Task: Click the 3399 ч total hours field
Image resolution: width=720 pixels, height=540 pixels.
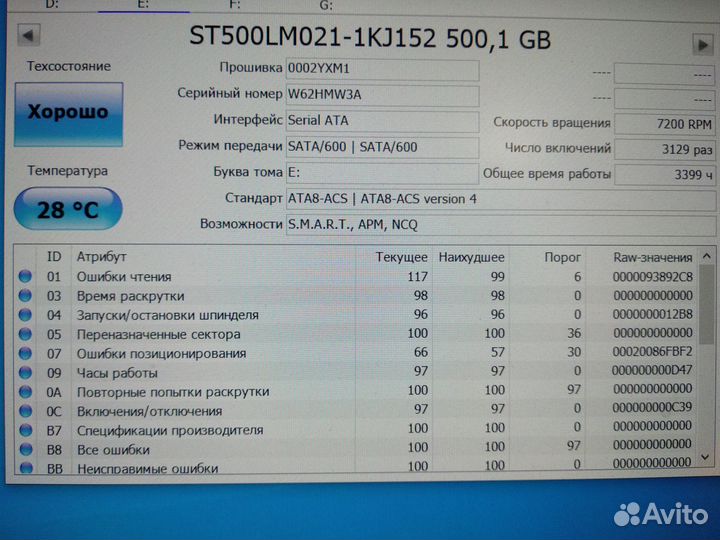Action: coord(664,175)
